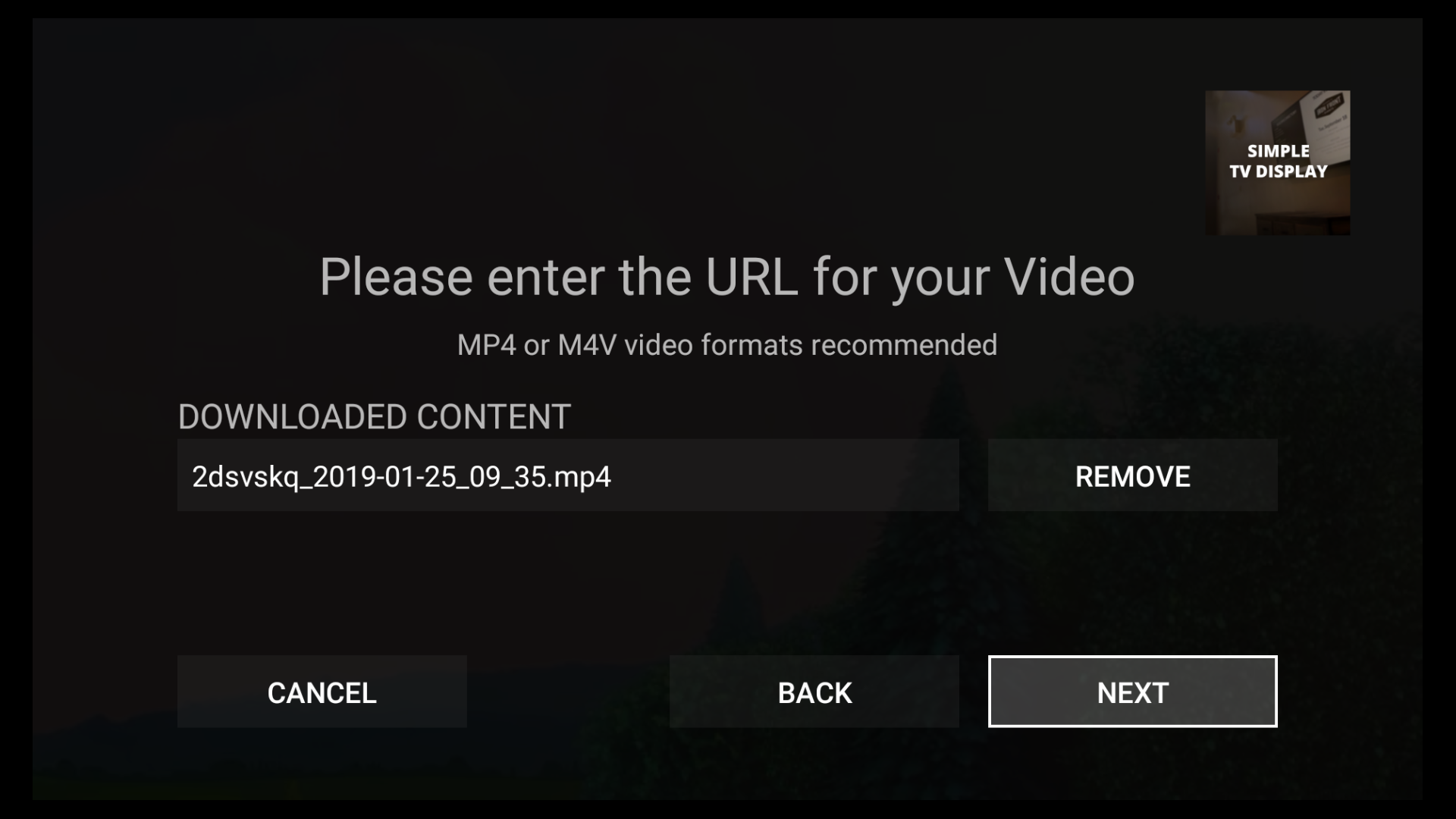Open the app thumbnail in the corner

pos(1278,162)
